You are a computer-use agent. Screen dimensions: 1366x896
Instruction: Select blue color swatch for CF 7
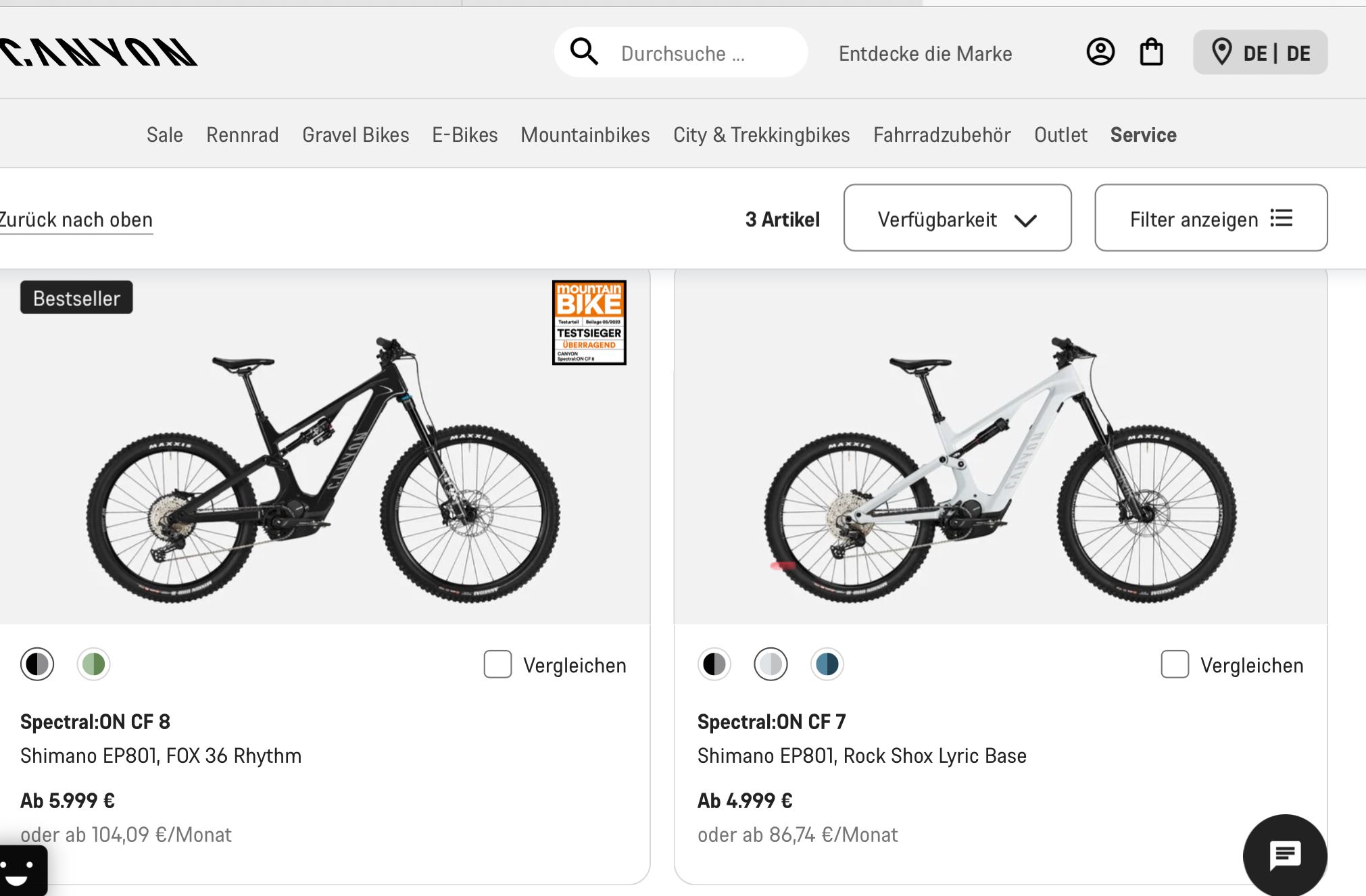coord(827,664)
